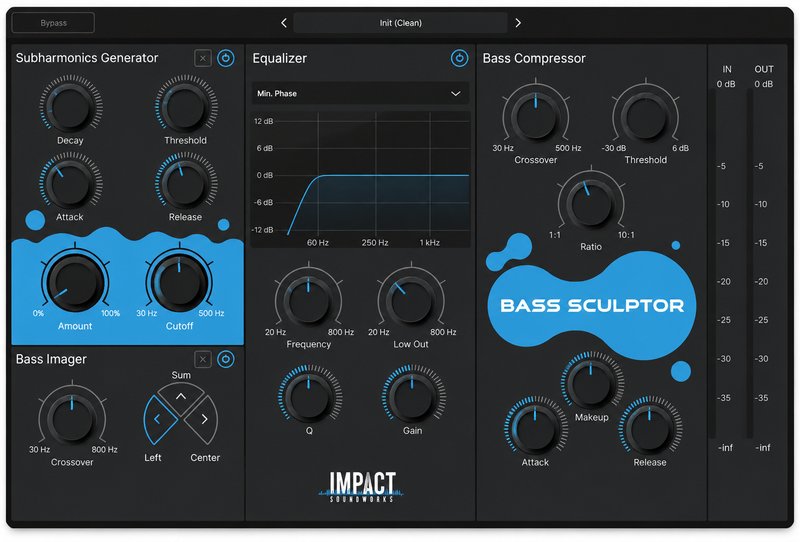
Task: Click the Subharmonics Generator X button
Action: (203, 58)
